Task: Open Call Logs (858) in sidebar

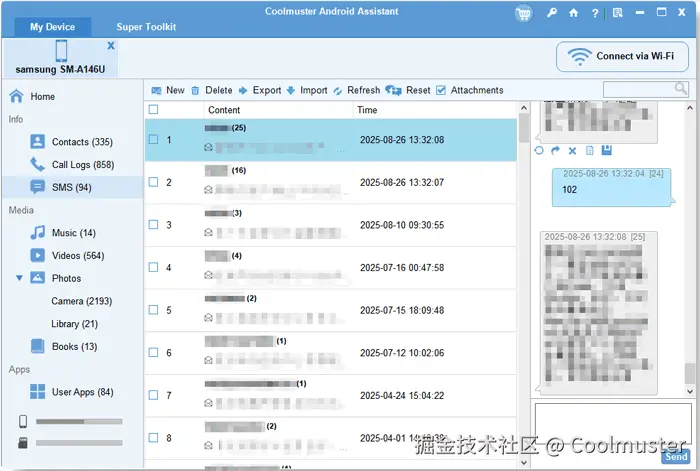Action: [83, 164]
